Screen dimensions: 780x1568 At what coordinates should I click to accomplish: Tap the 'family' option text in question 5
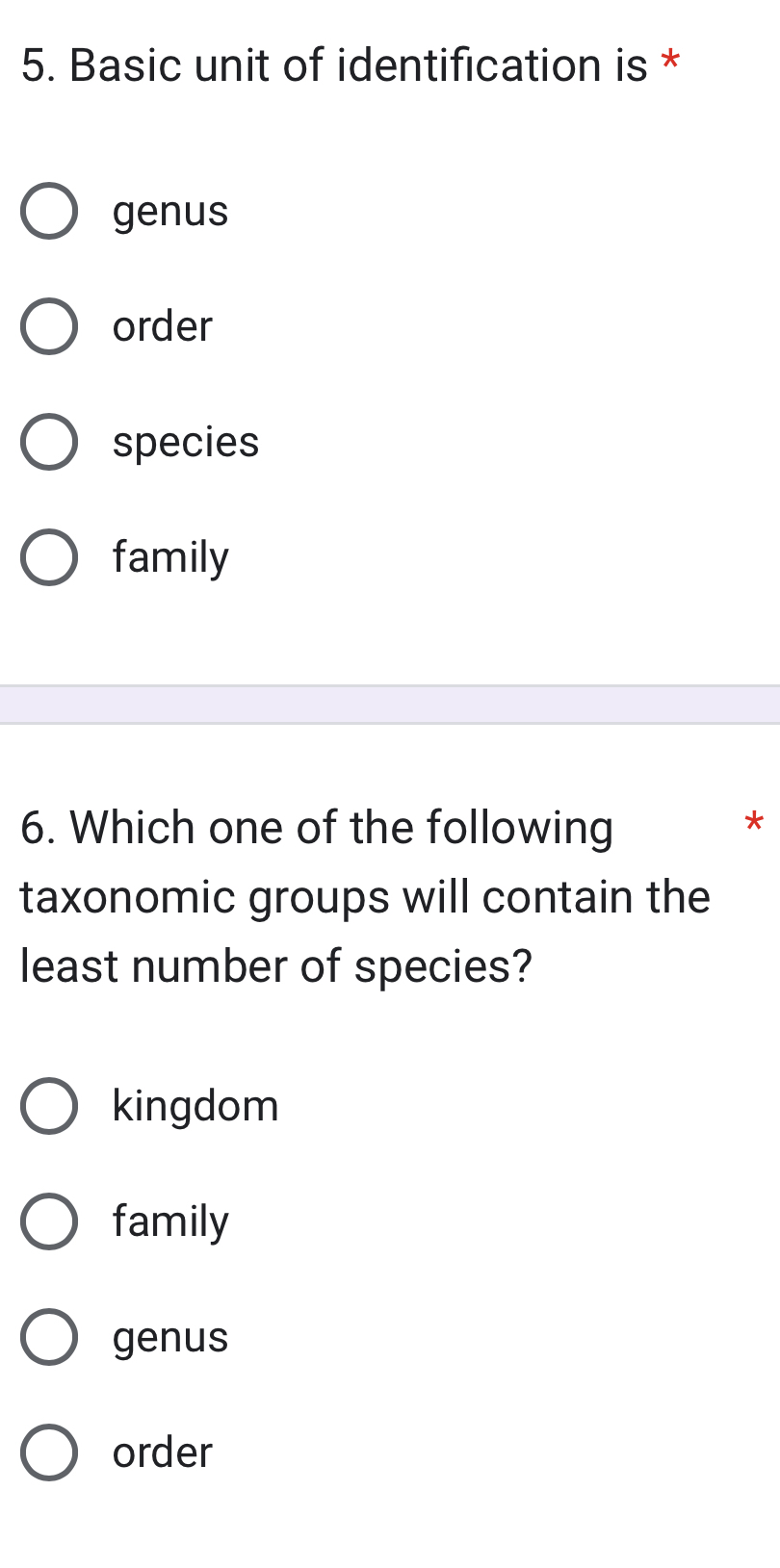pos(170,557)
